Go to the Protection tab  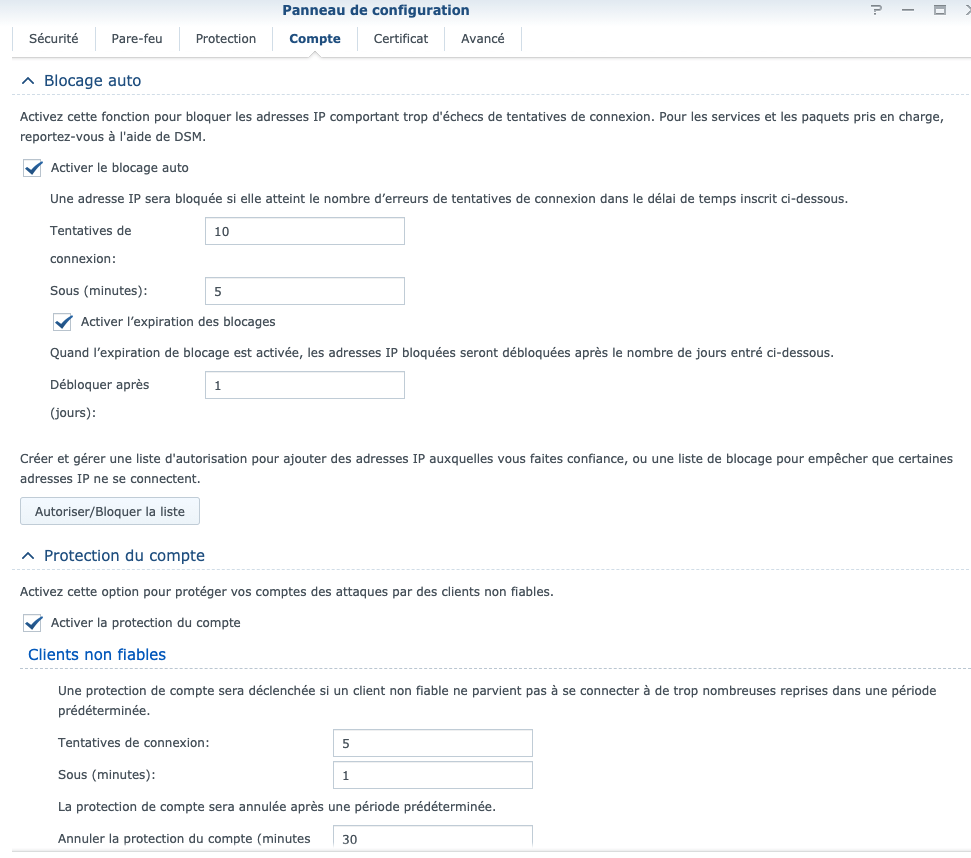(225, 38)
